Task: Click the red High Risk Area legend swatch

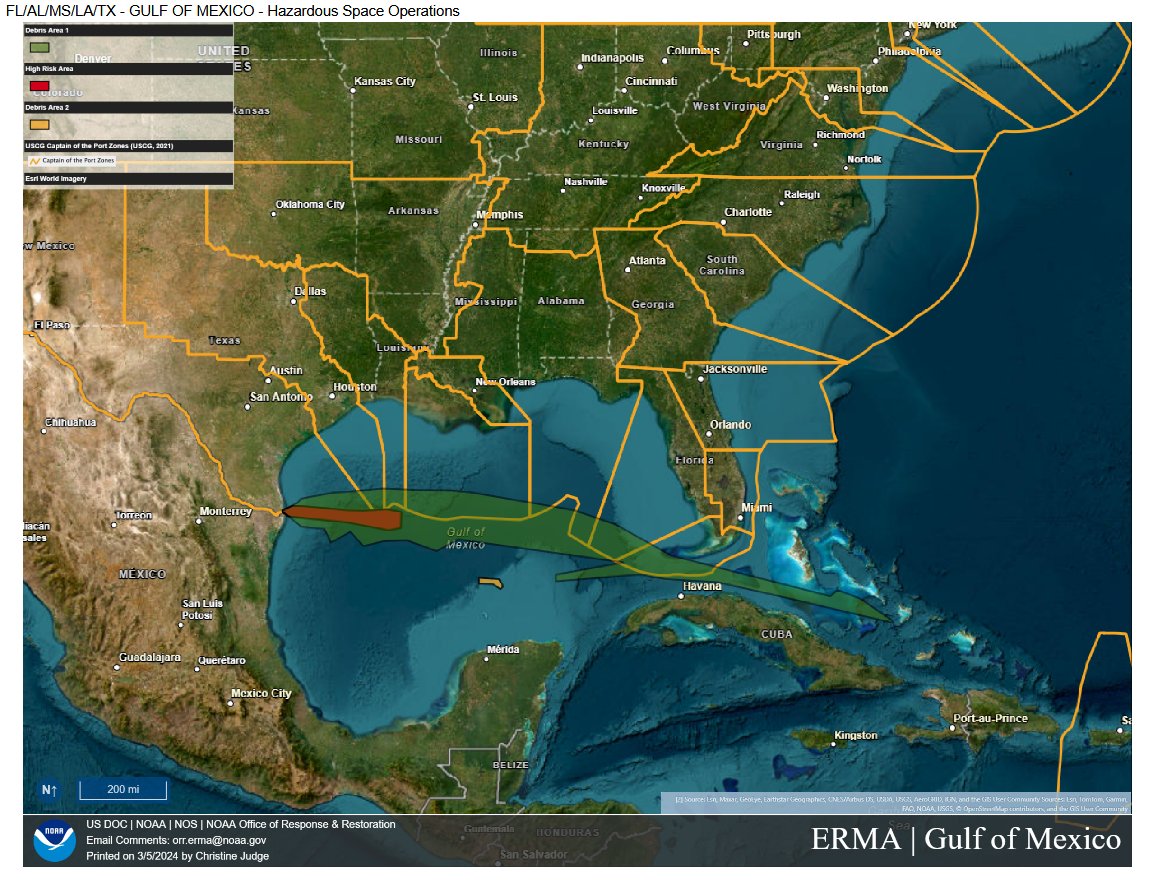Action: pos(40,86)
